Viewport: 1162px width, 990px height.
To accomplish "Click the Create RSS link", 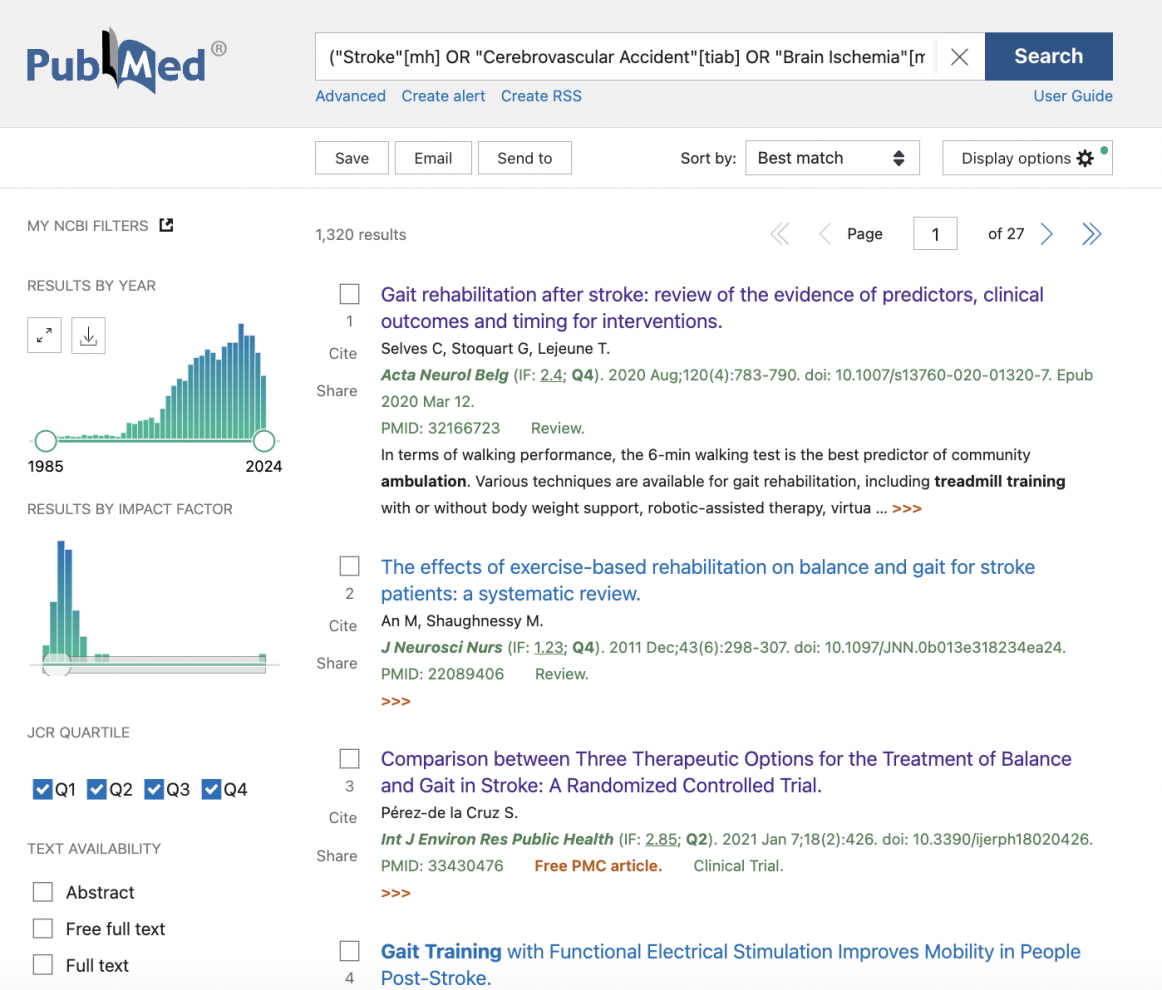I will 541,96.
